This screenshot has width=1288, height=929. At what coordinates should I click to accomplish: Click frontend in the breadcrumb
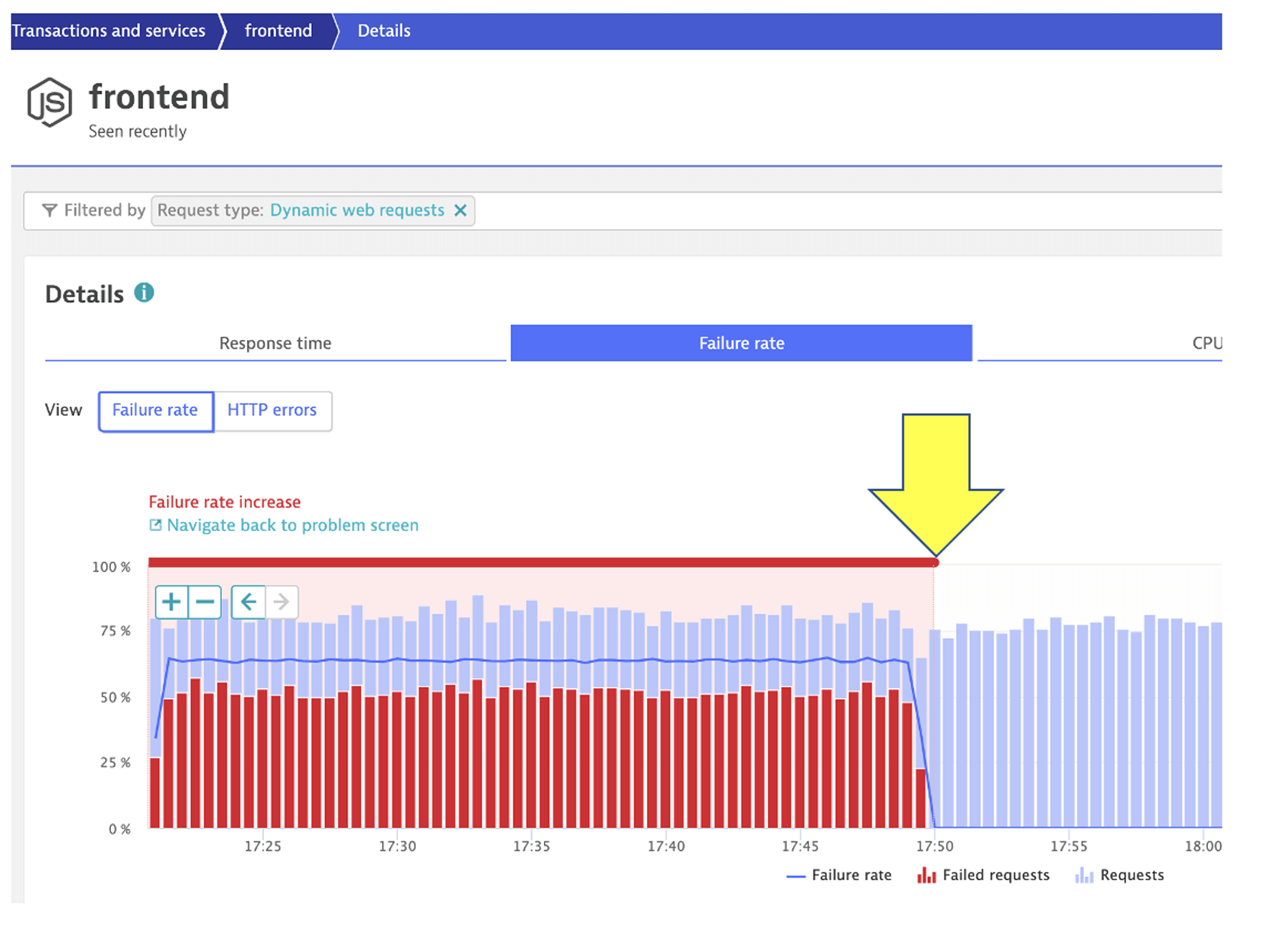click(x=278, y=30)
